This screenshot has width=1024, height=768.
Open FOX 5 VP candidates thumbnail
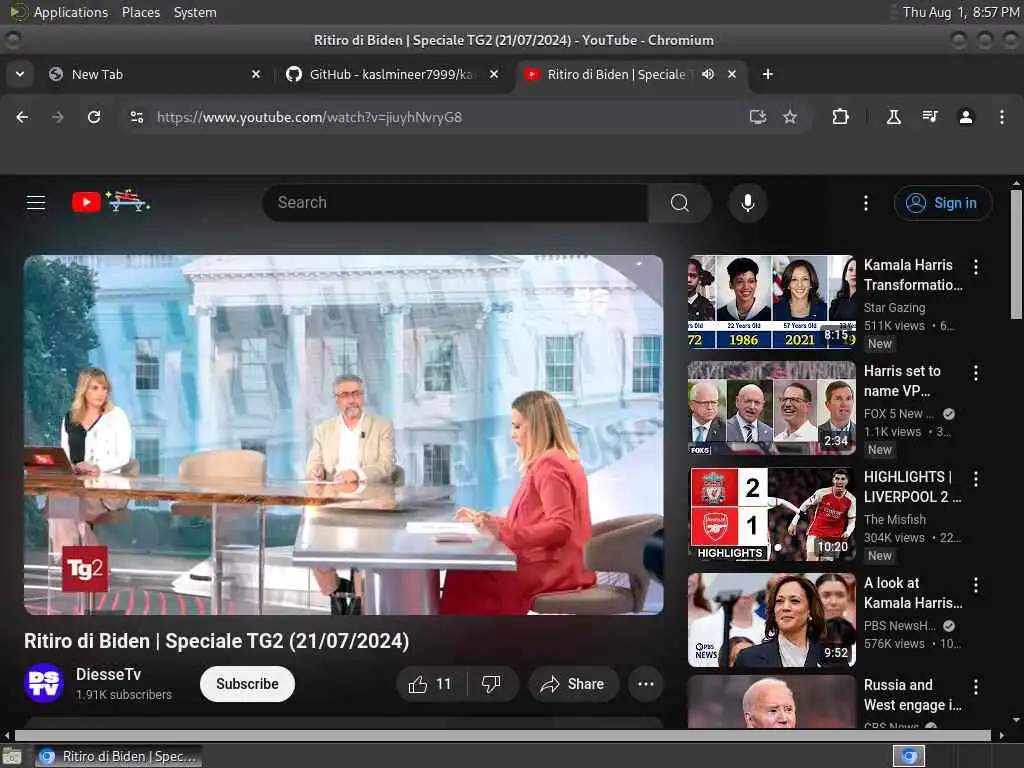pos(771,408)
